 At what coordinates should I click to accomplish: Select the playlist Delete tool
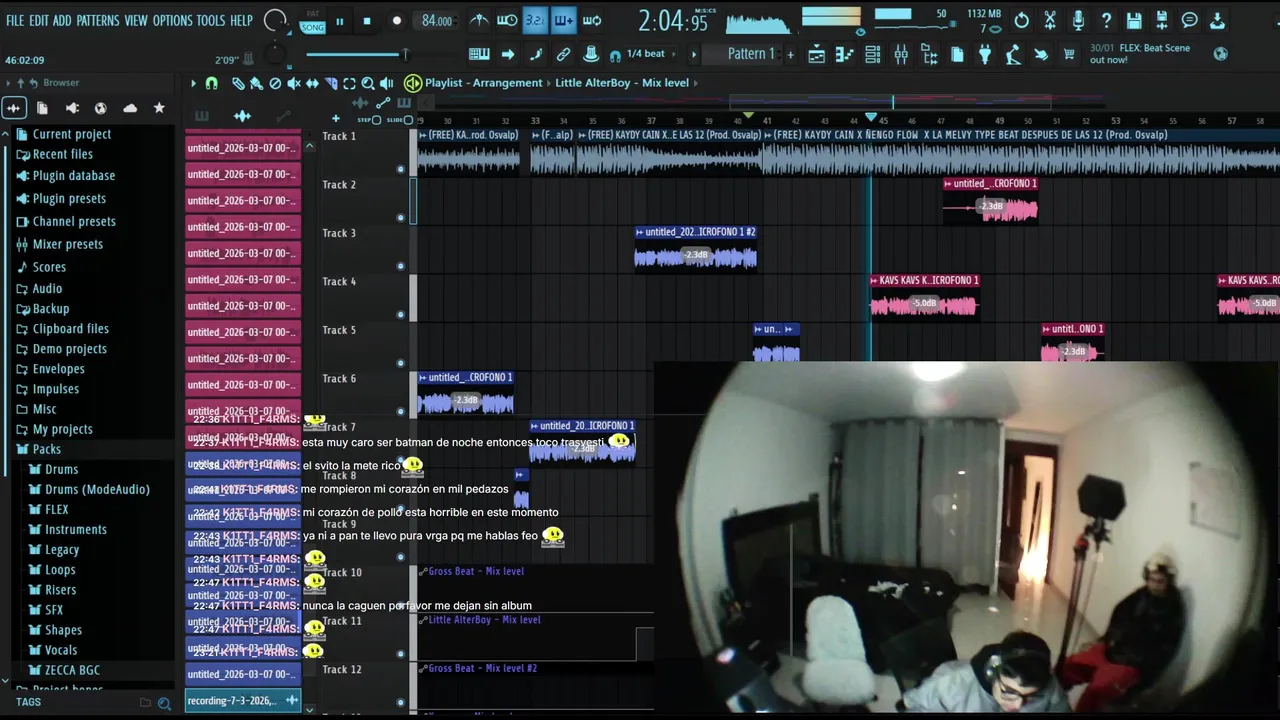[x=275, y=84]
